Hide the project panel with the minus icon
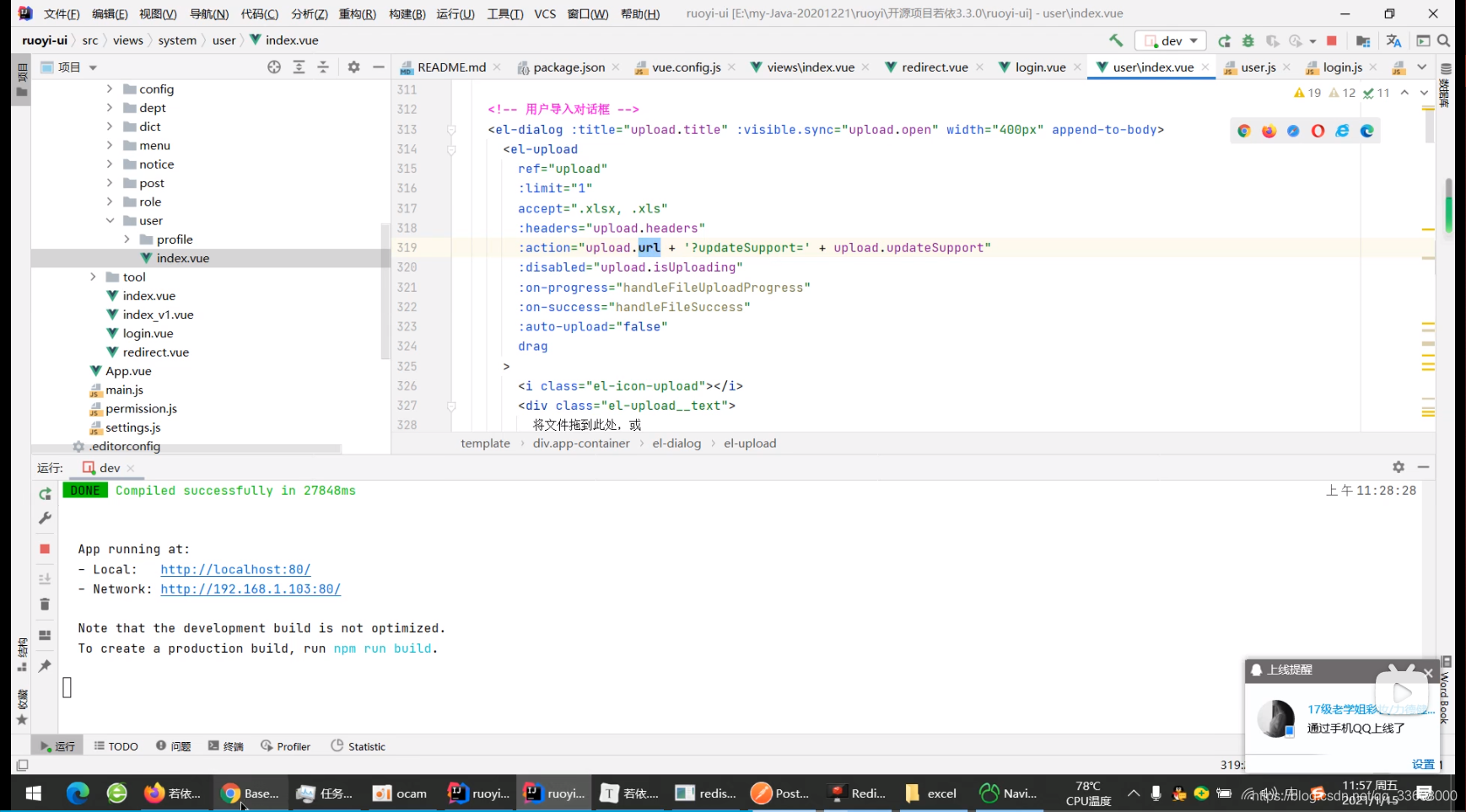The width and height of the screenshot is (1466, 812). (378, 67)
